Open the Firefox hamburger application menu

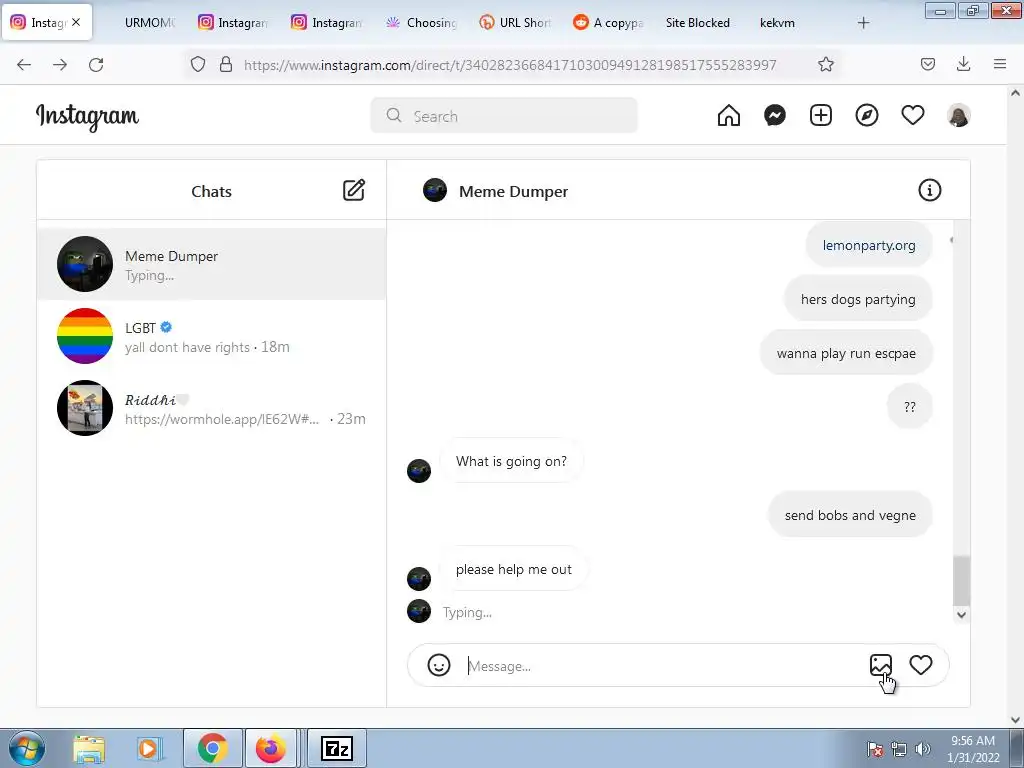[x=1000, y=64]
